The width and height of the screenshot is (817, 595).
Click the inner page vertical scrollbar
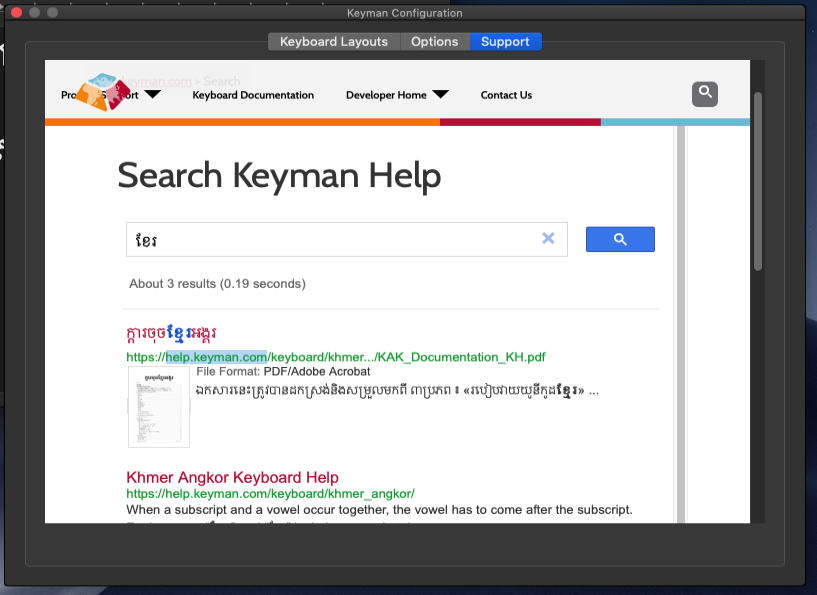pyautogui.click(x=680, y=323)
